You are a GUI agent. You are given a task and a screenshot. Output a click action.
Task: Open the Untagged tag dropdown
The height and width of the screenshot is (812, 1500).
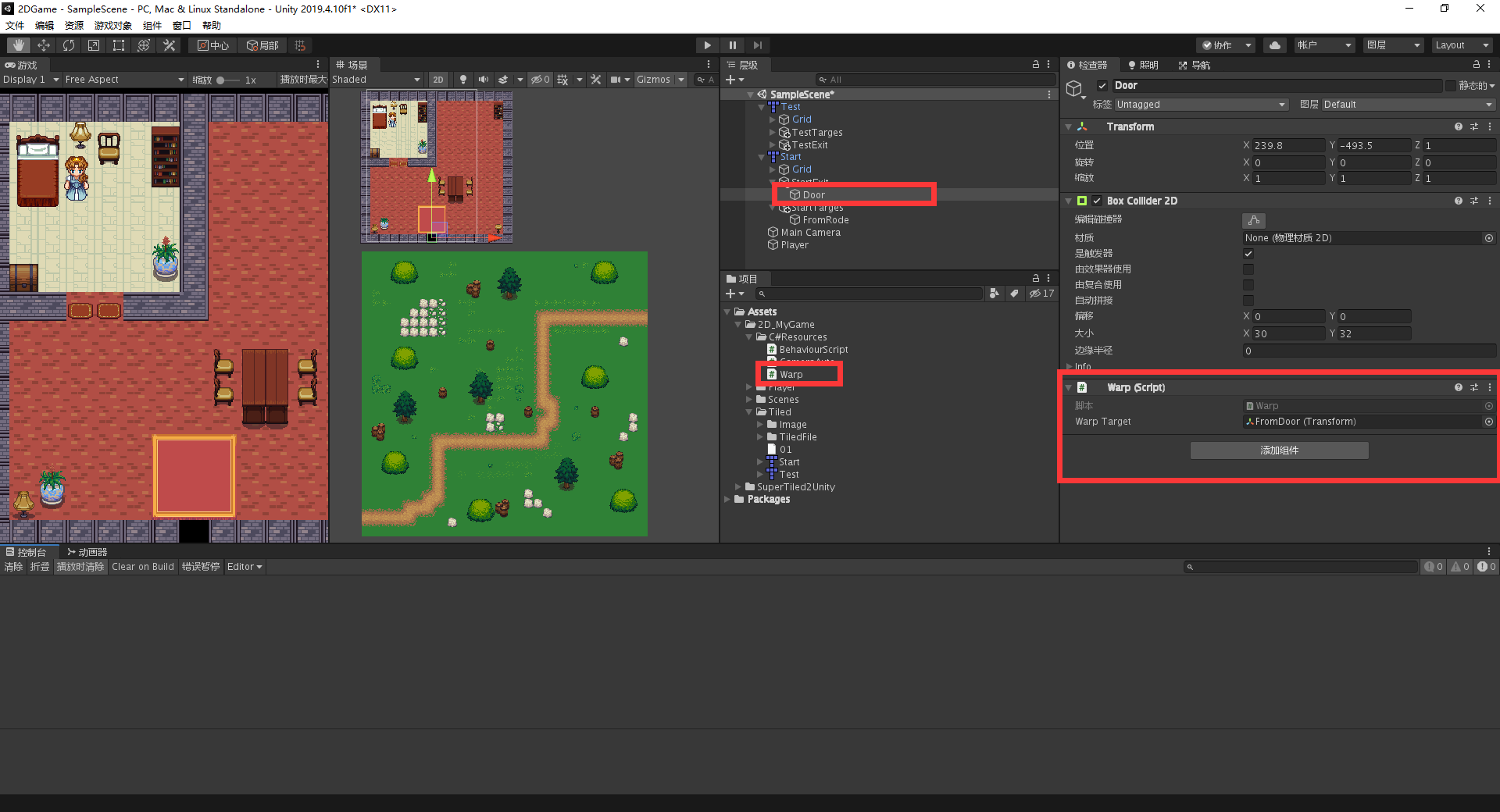point(1201,104)
